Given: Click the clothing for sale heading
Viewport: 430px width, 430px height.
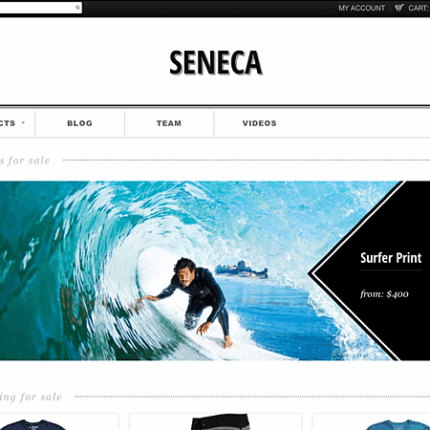Looking at the screenshot, I should [31, 397].
